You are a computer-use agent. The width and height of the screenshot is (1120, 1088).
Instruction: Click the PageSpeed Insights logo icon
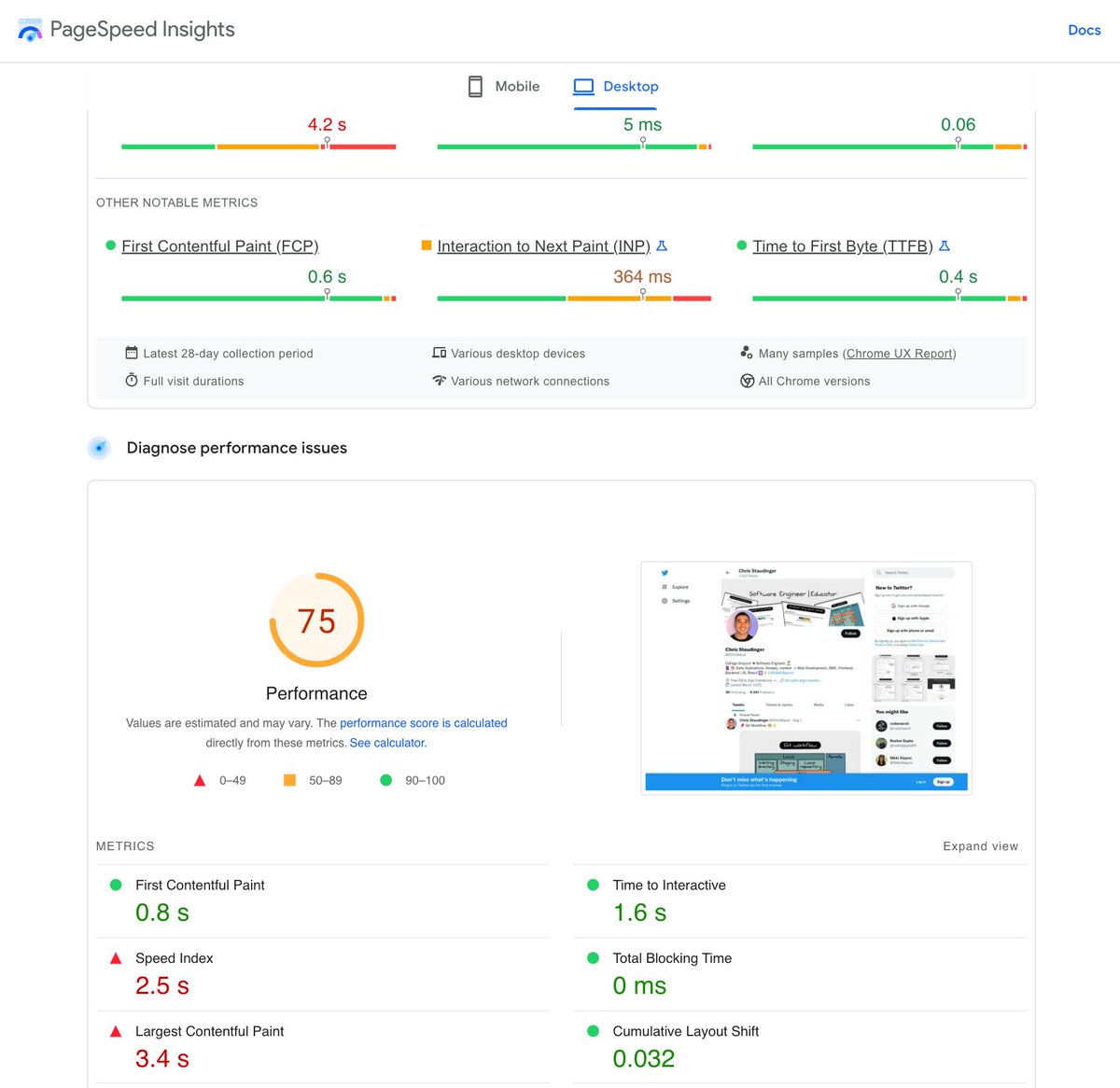(30, 29)
